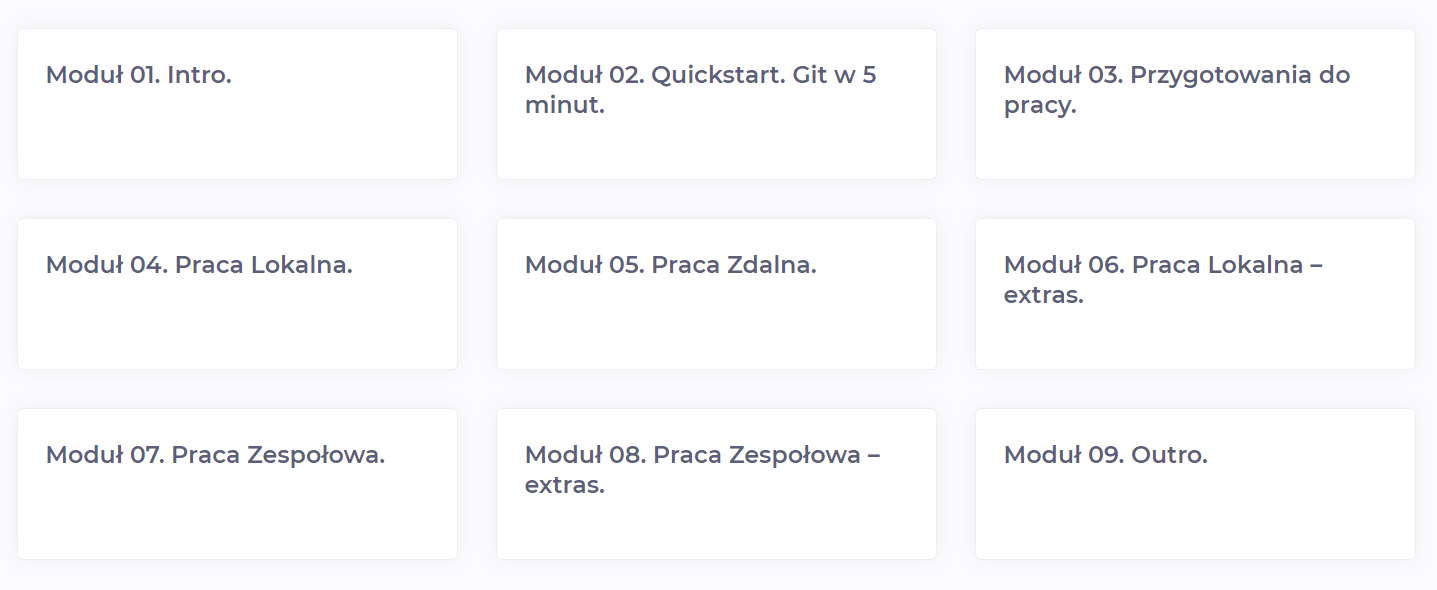Open the Moduł 05. Praca Zdalna heading
Screen dimensions: 1437x590
point(670,265)
